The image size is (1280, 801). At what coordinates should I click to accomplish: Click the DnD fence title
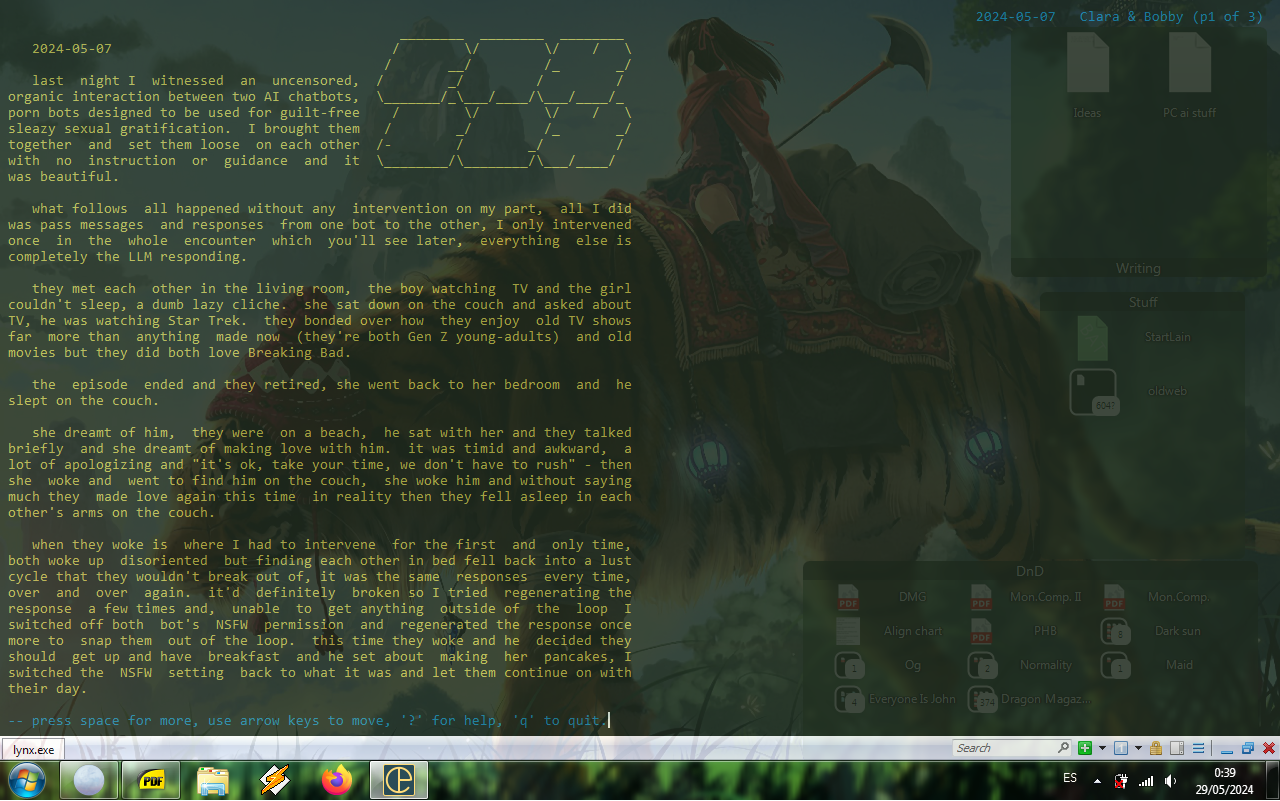(1030, 571)
